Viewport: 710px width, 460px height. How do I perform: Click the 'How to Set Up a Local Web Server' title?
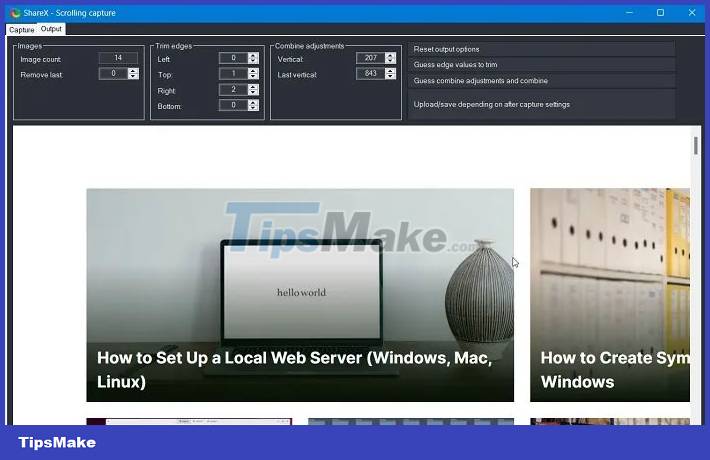pyautogui.click(x=294, y=369)
